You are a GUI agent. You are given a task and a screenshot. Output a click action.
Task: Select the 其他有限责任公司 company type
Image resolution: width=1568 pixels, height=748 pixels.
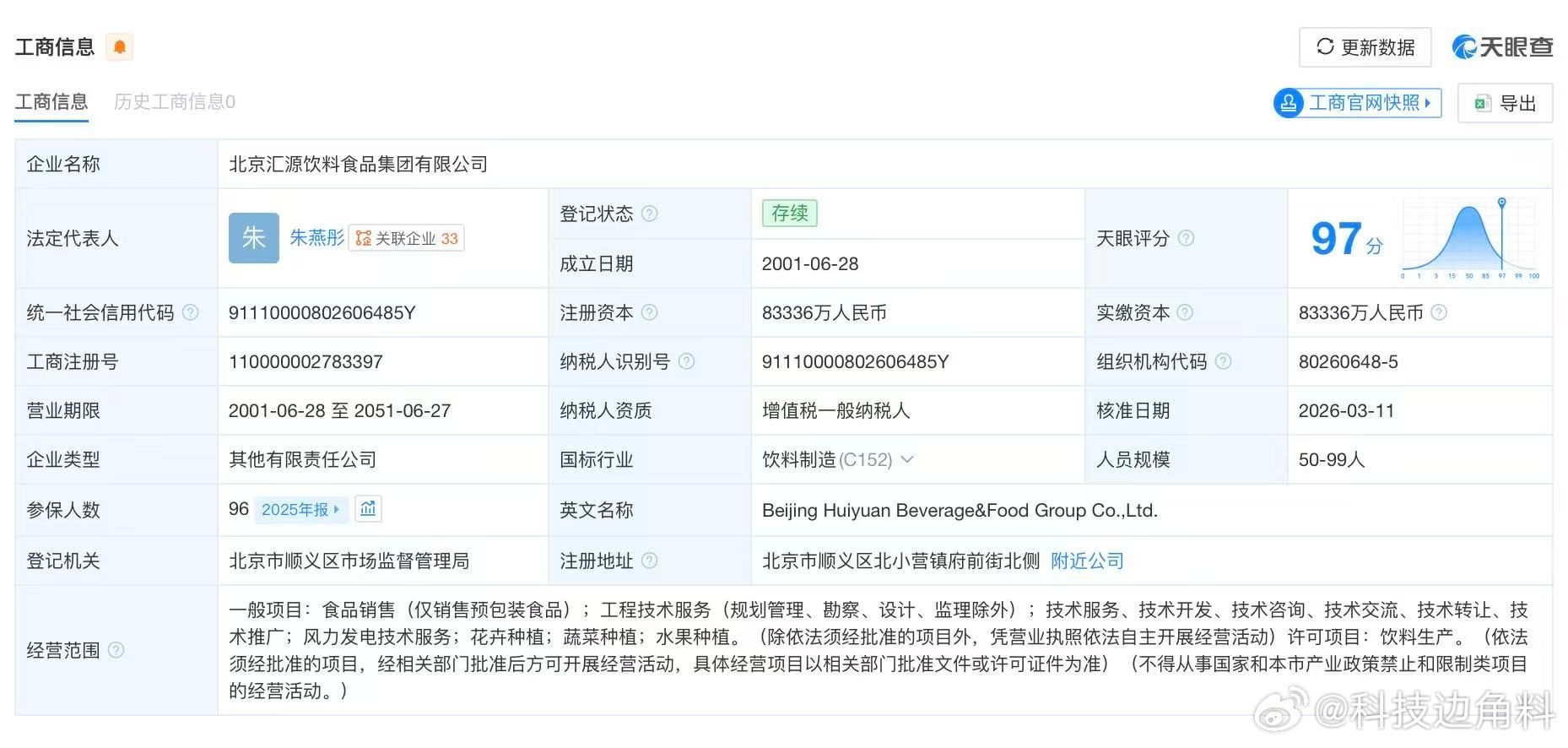[x=303, y=459]
